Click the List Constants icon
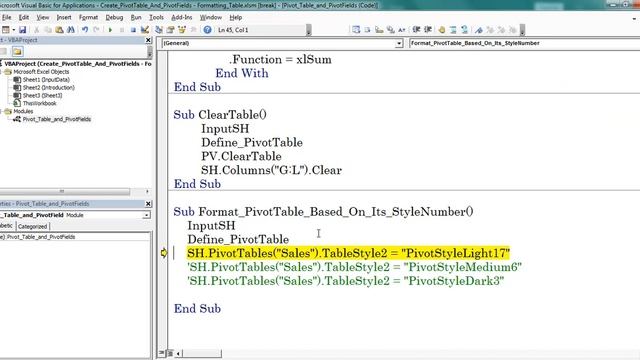 point(367,30)
